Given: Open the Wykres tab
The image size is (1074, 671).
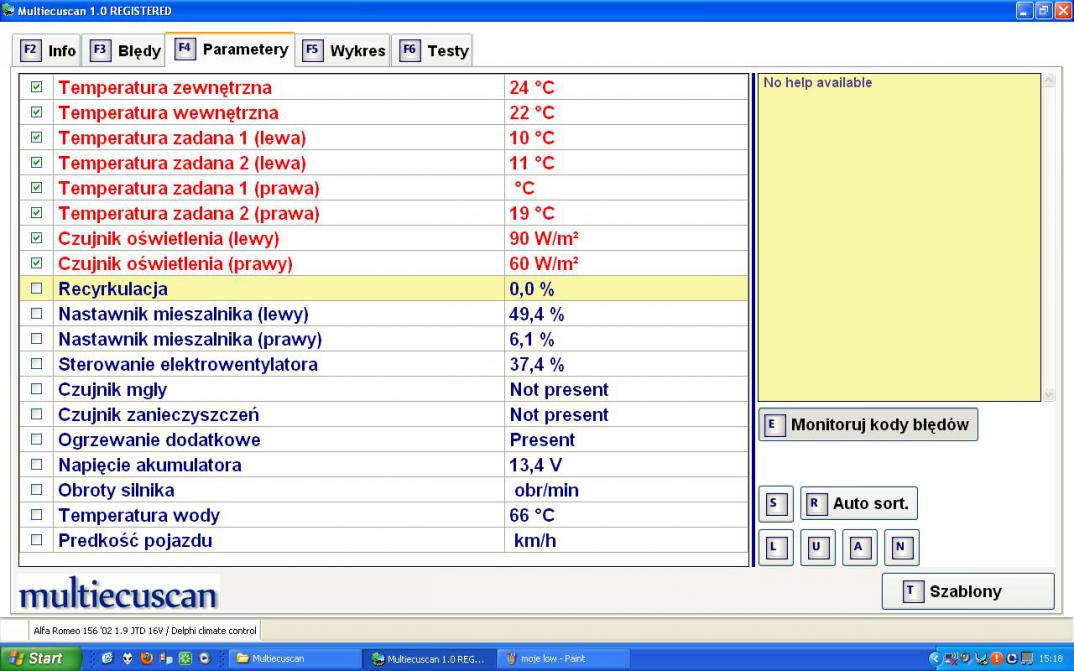Looking at the screenshot, I should [344, 50].
